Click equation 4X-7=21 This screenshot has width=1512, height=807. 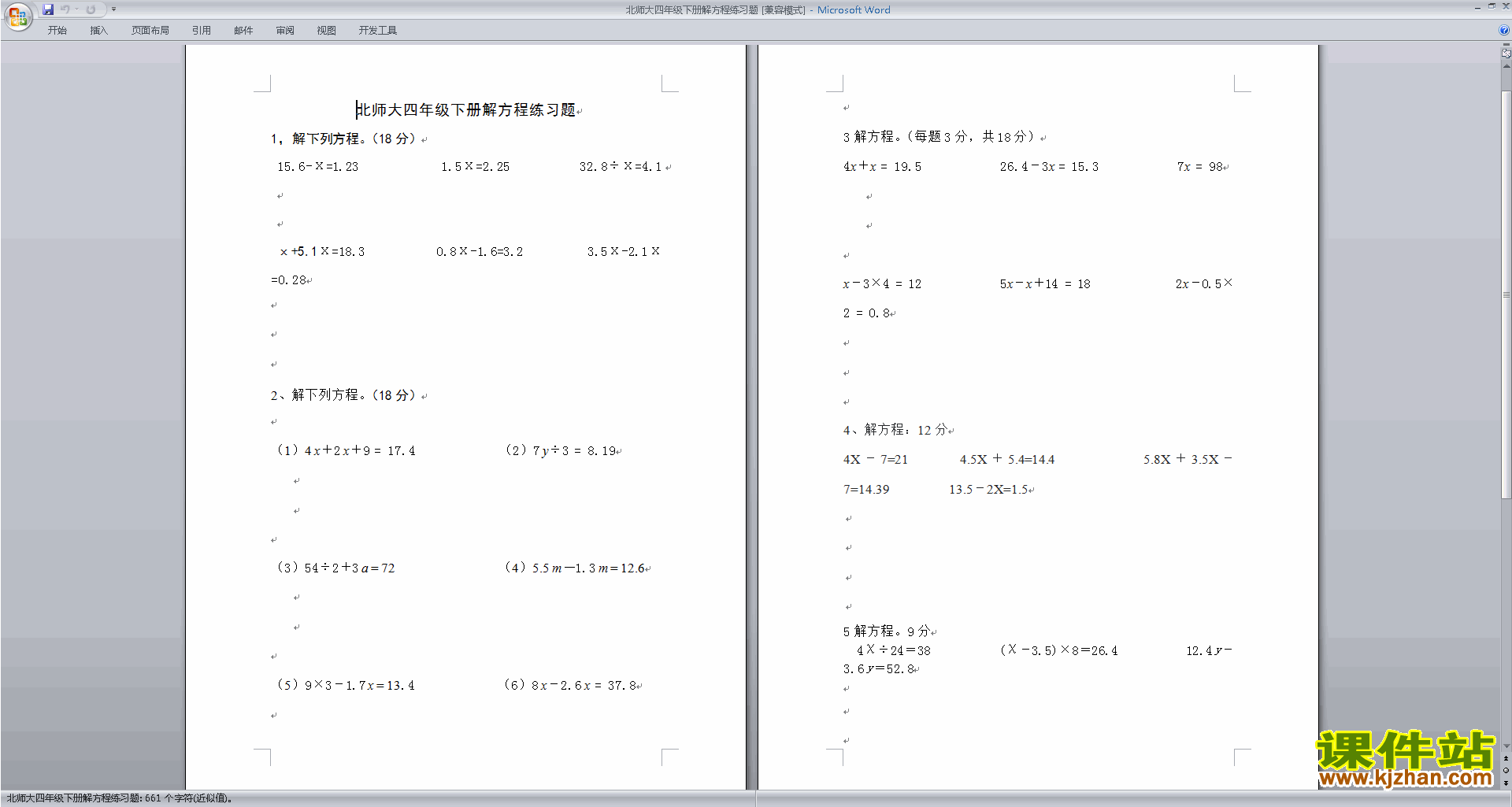pyautogui.click(x=876, y=460)
